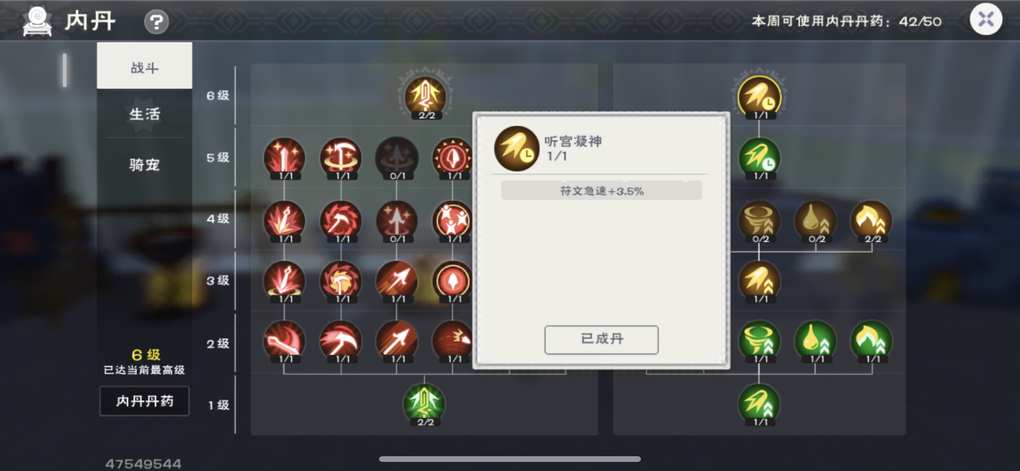Viewport: 1020px width, 471px height.
Task: Open the 内丹丹药 button
Action: pyautogui.click(x=144, y=401)
